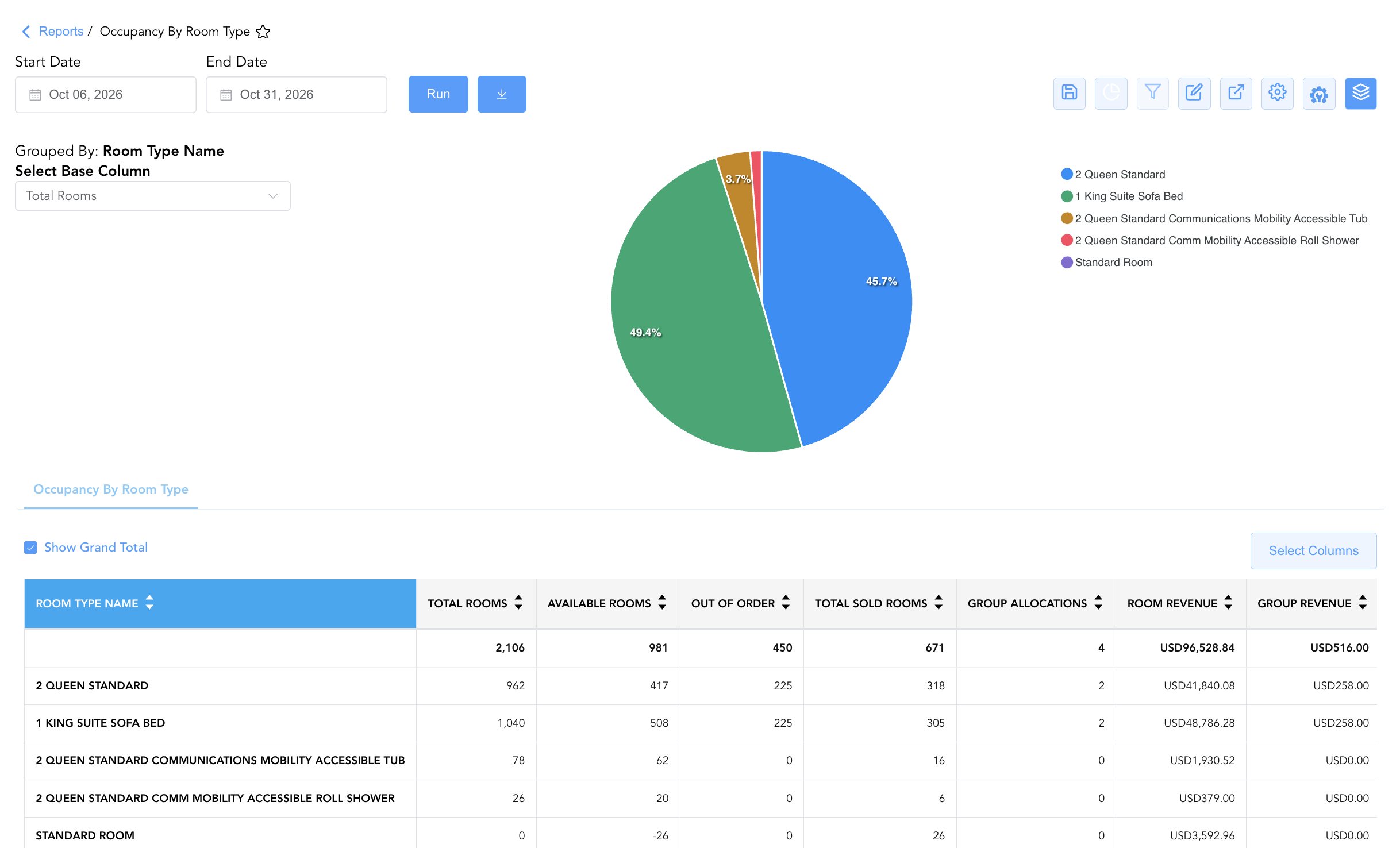Sort by Available Rooms column arrows
The image size is (1400, 848).
662,603
